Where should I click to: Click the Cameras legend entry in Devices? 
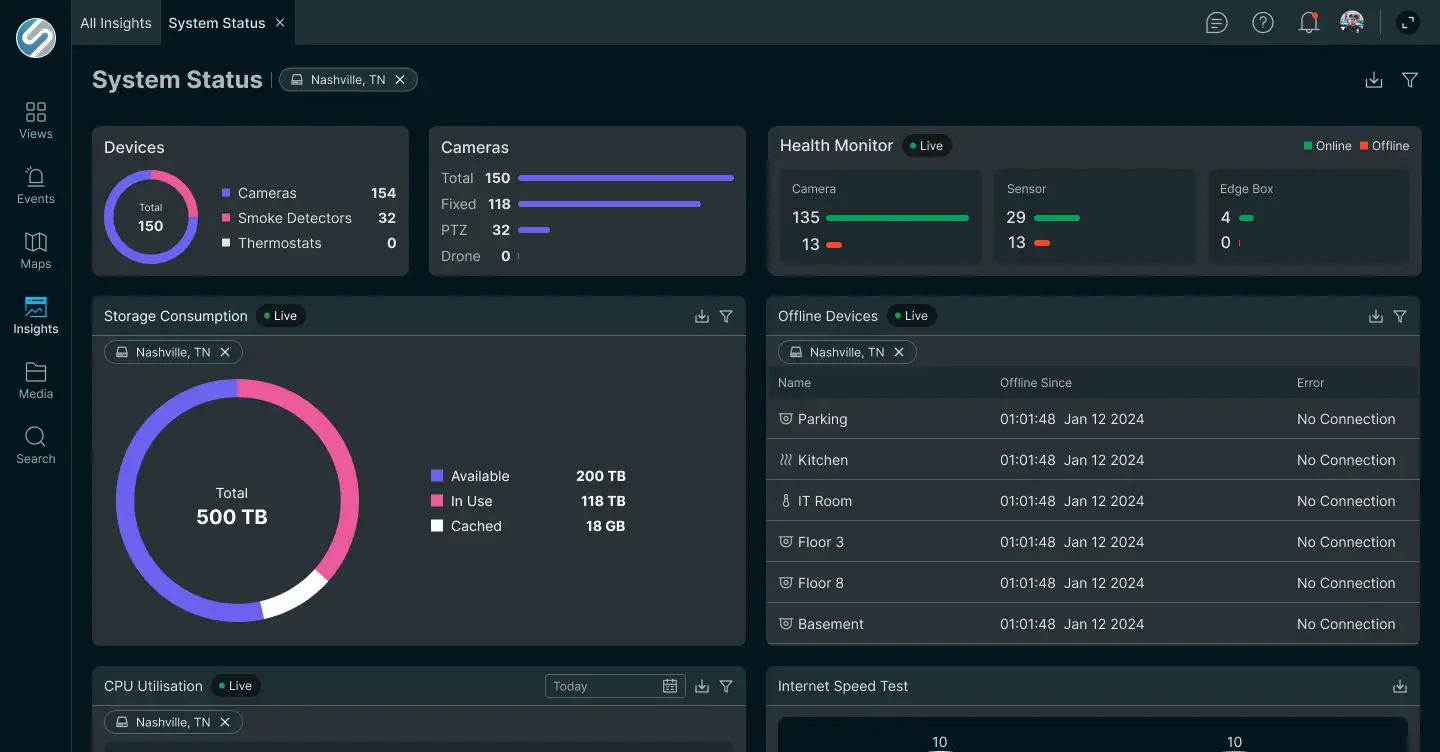[309, 193]
